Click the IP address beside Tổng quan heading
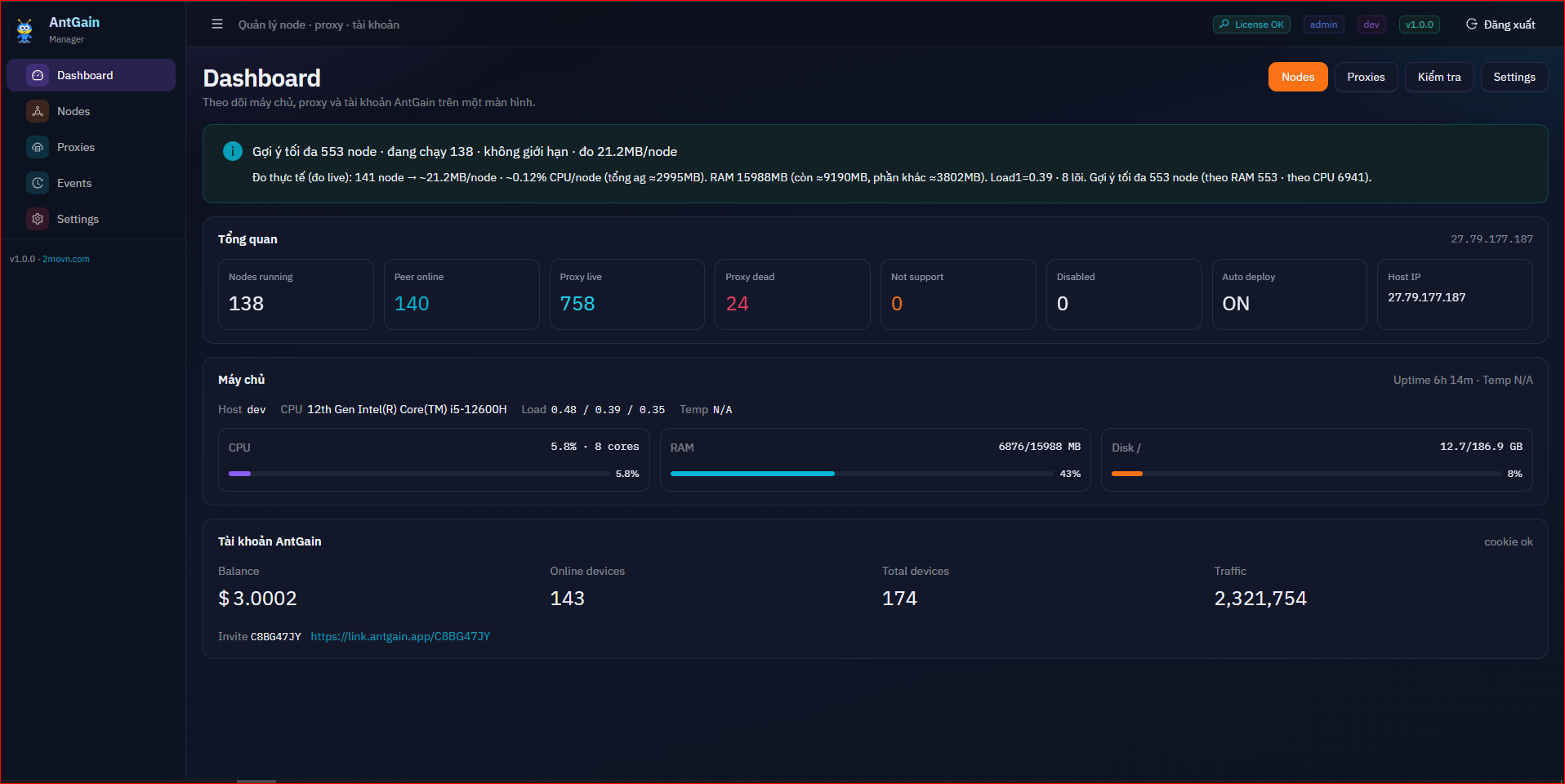The image size is (1565, 784). (1491, 239)
